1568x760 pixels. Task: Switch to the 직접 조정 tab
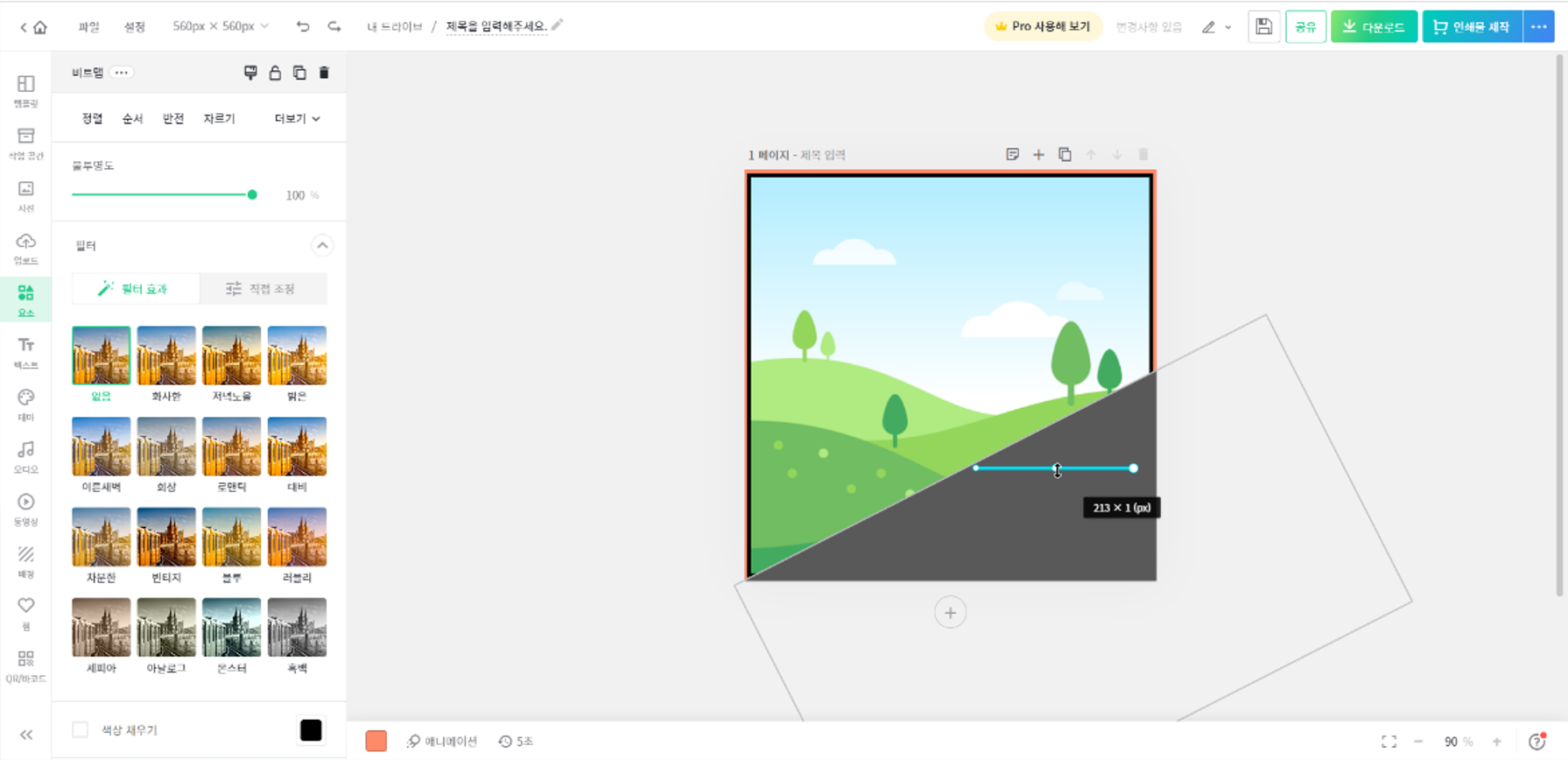(263, 289)
